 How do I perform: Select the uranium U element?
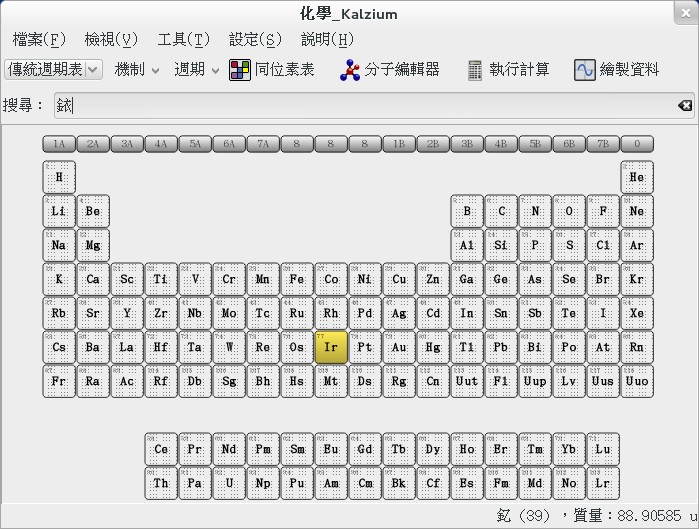point(229,483)
